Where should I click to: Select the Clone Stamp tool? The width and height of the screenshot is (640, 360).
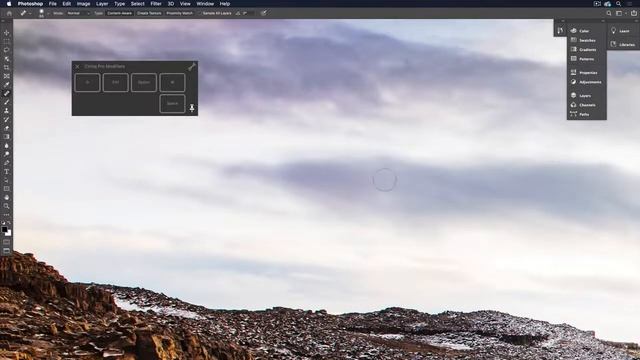point(7,111)
